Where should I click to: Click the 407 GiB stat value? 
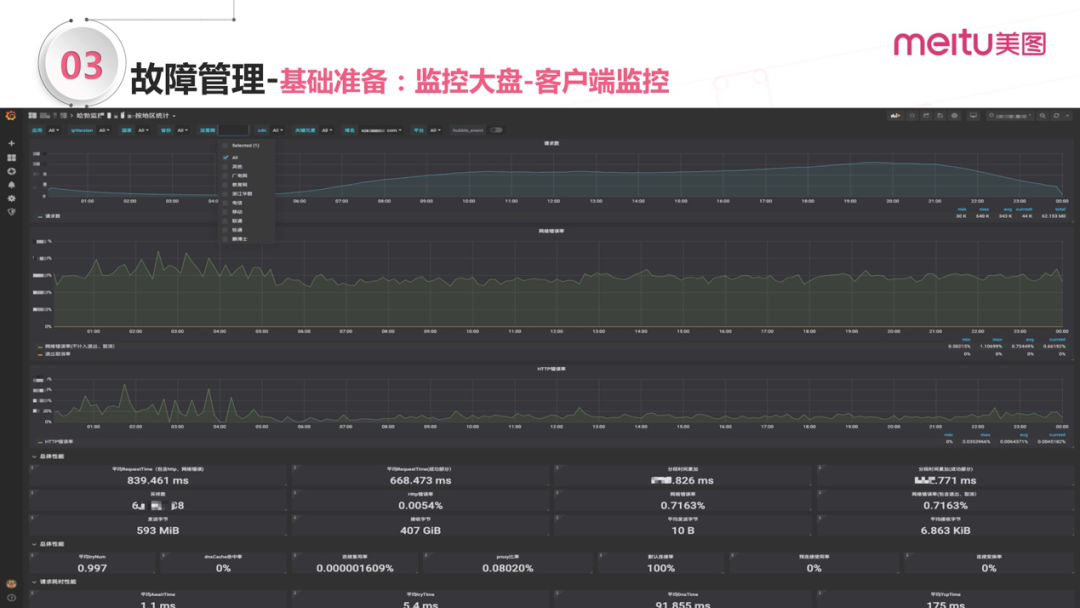pyautogui.click(x=420, y=530)
